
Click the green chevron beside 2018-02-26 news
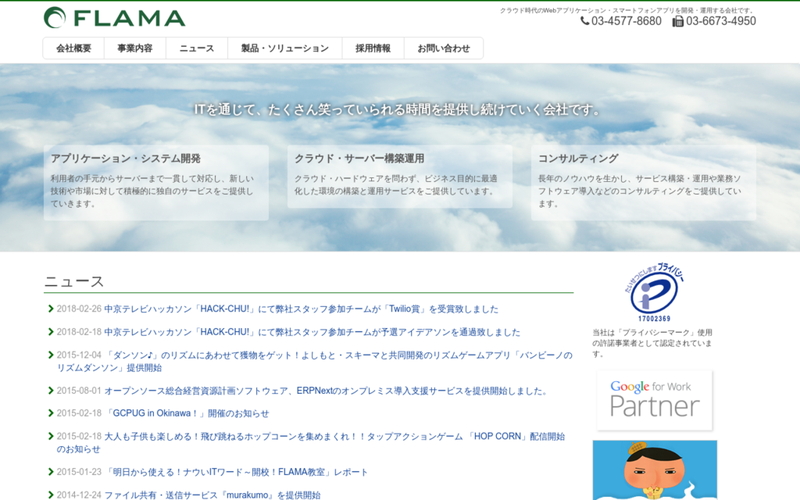[50, 309]
